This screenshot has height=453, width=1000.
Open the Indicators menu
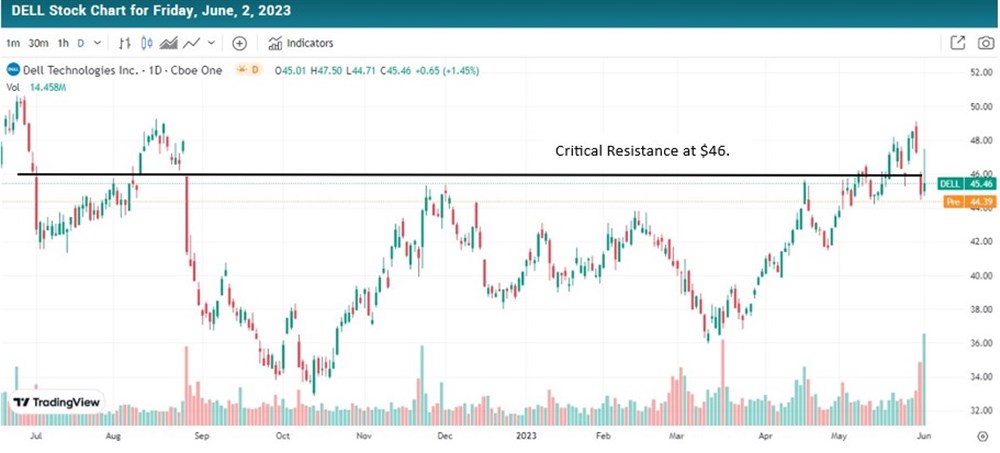(x=300, y=43)
